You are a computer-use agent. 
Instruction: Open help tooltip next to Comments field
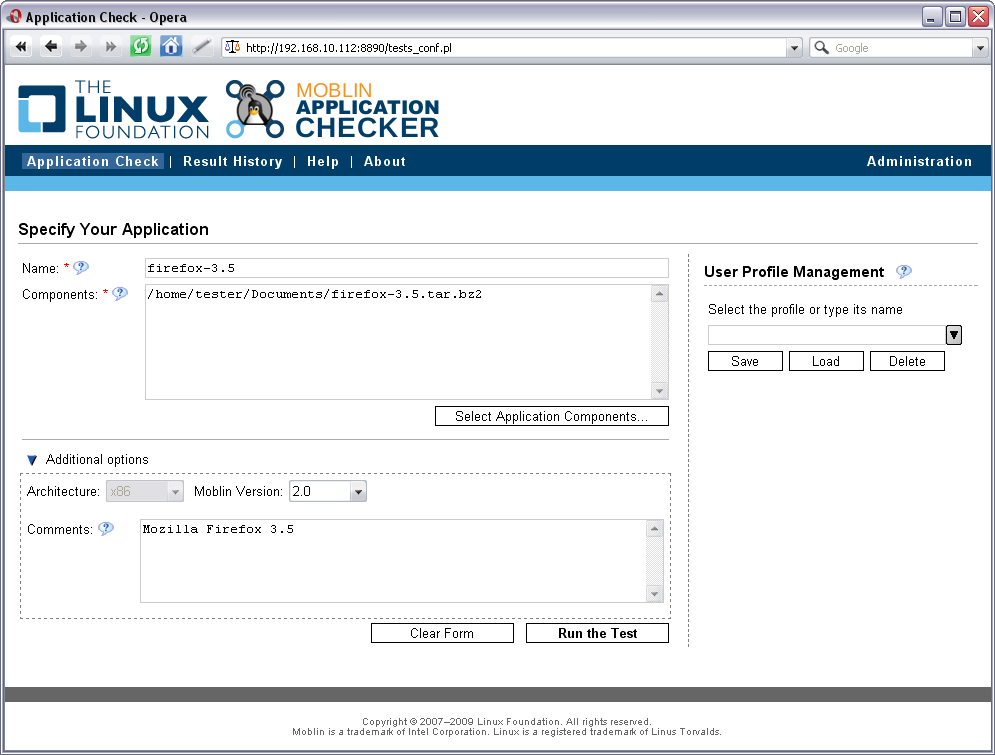pos(106,528)
